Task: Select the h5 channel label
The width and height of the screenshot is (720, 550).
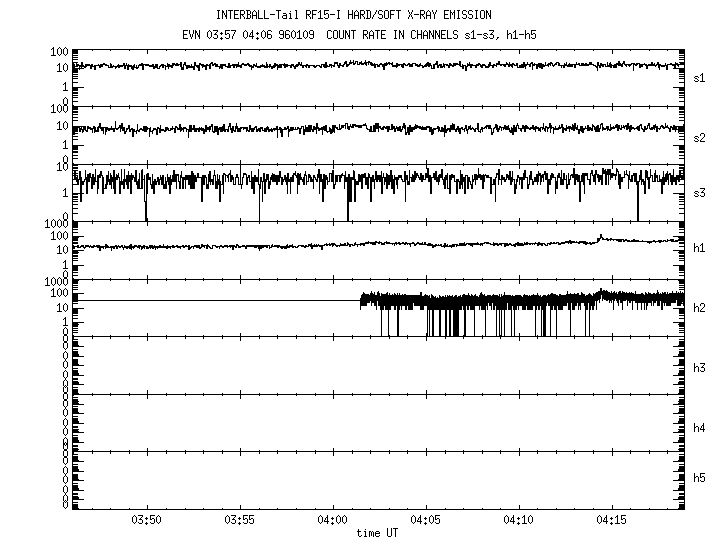Action: click(700, 479)
